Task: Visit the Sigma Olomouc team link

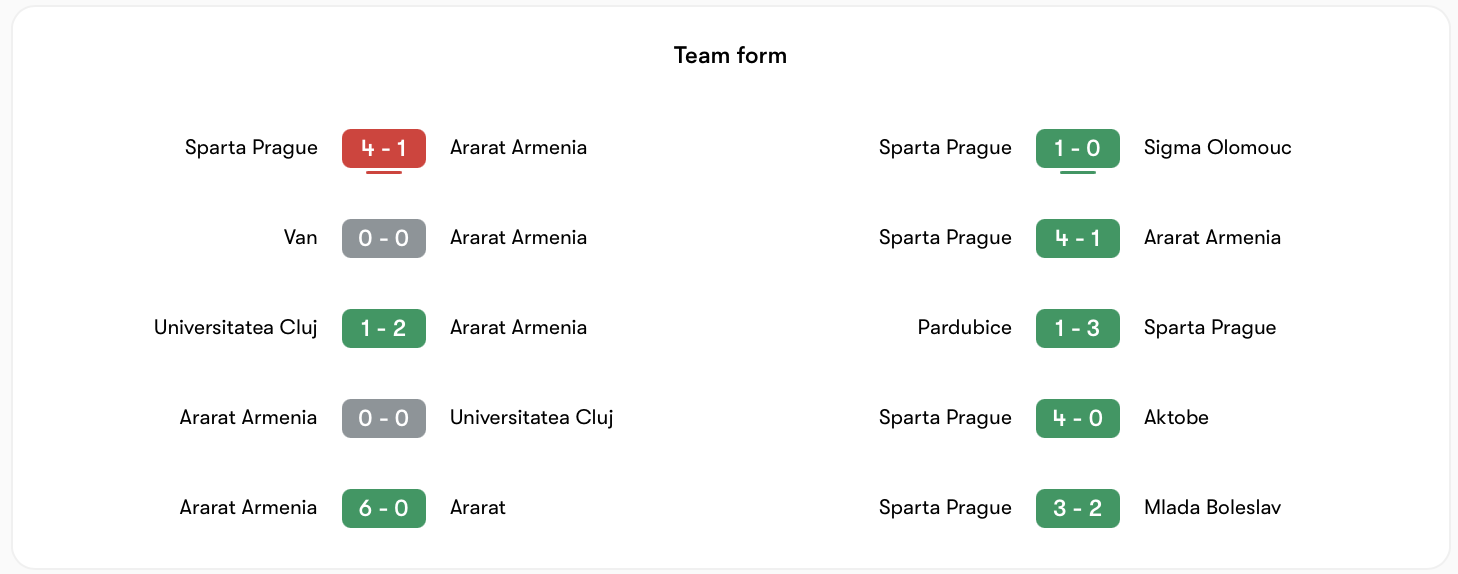Action: point(1218,148)
